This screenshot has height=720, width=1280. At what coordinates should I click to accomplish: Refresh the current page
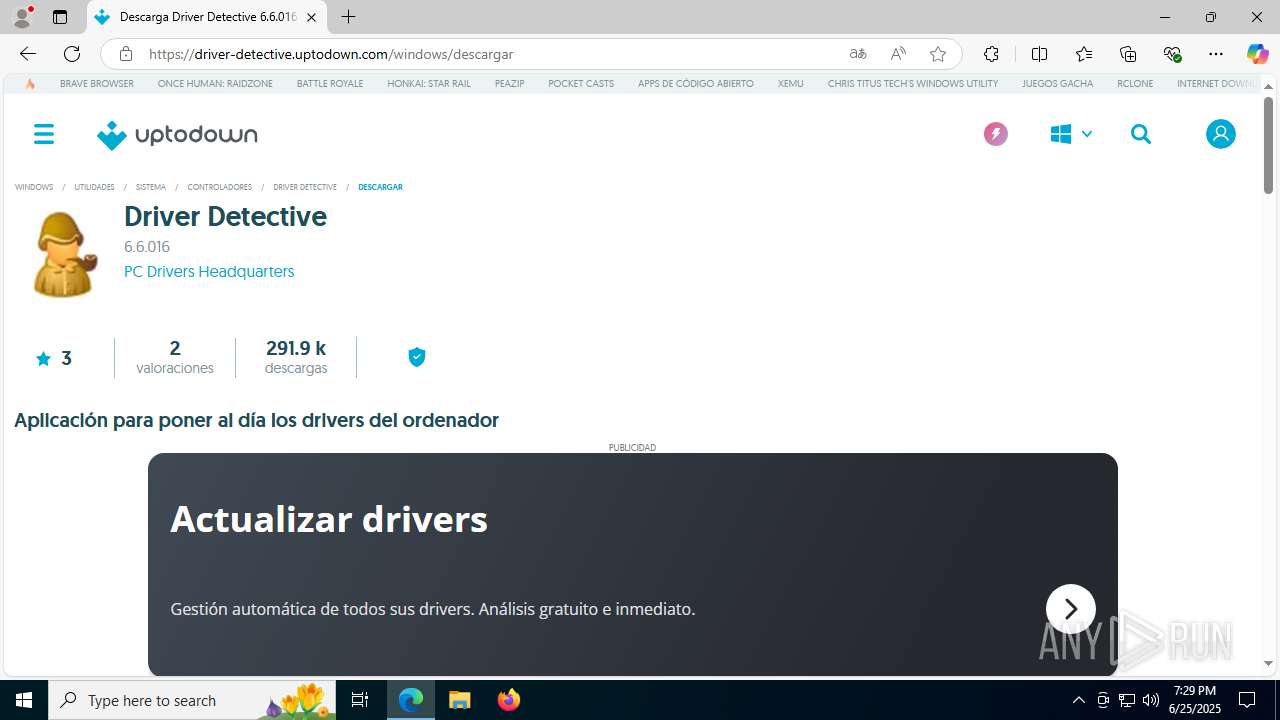pos(72,54)
